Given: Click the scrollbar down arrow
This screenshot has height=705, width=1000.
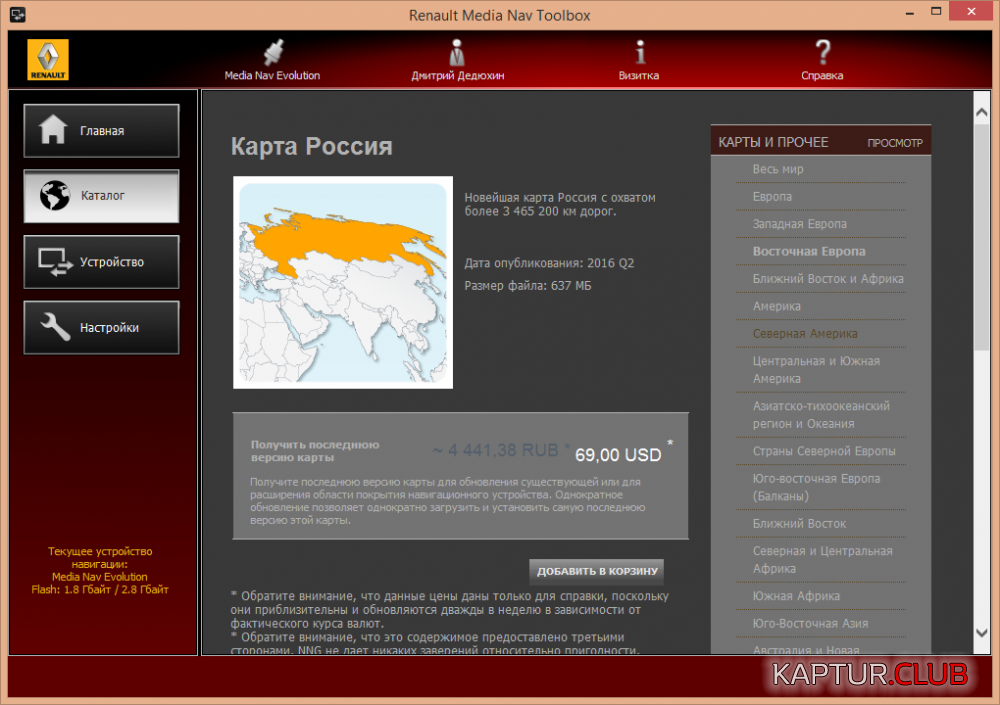Looking at the screenshot, I should [x=982, y=633].
